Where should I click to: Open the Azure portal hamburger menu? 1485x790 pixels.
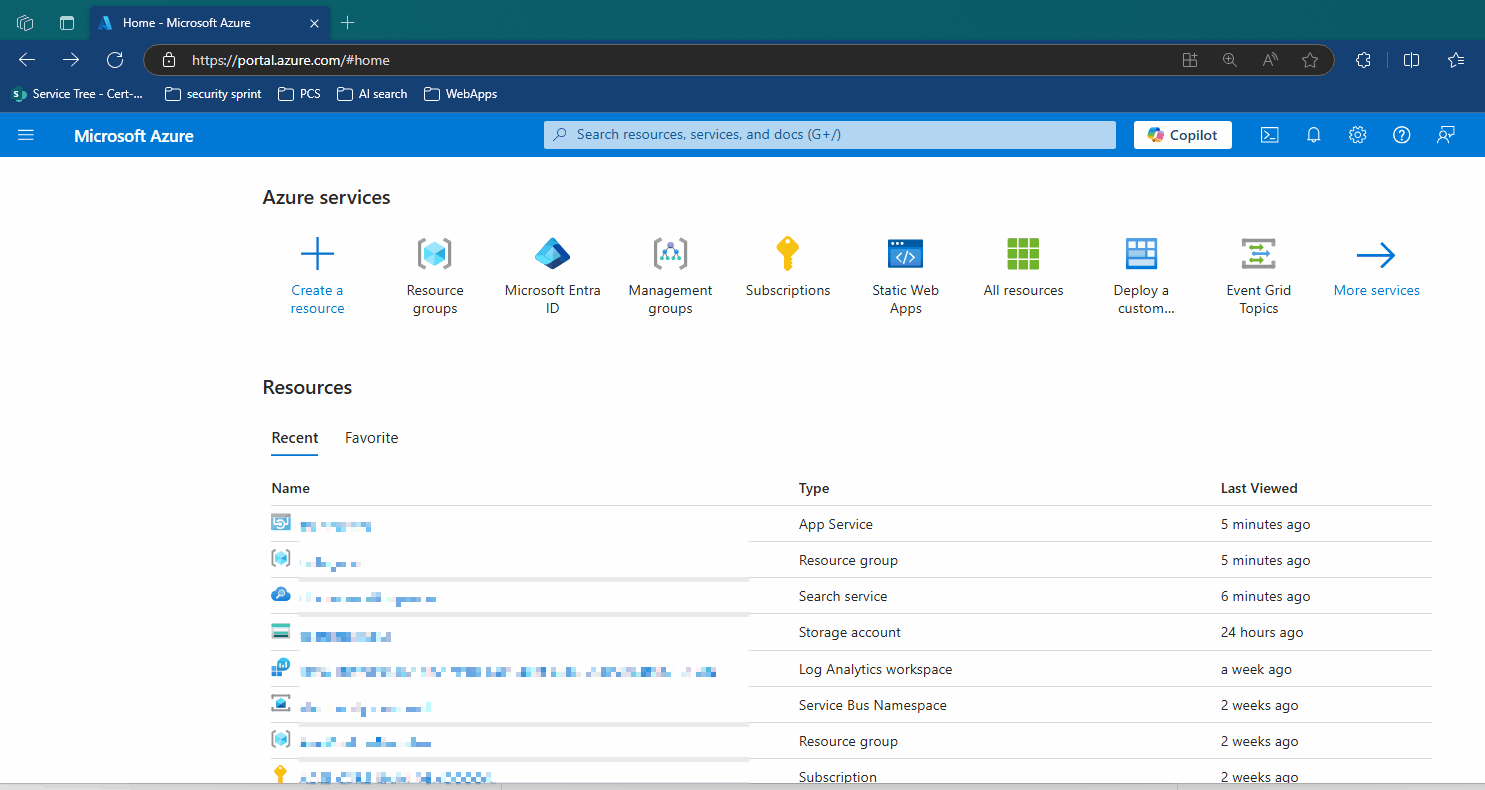pyautogui.click(x=26, y=135)
